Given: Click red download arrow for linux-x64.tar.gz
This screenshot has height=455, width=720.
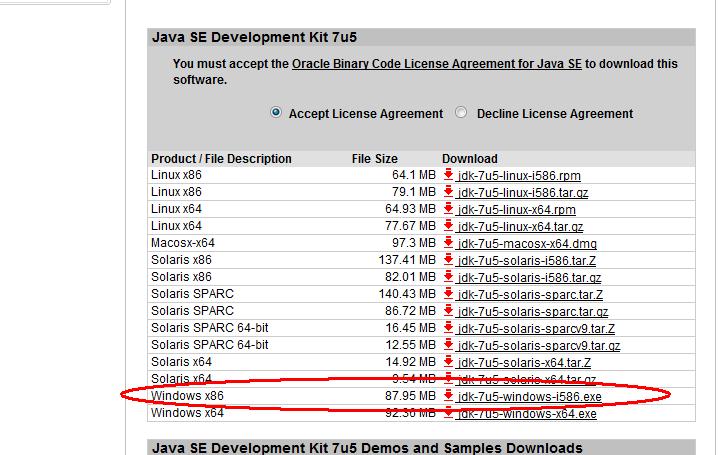Looking at the screenshot, I should (x=449, y=225).
